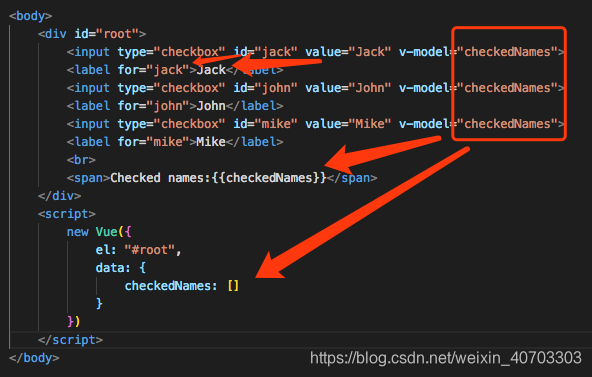
Task: Click the checkedNames: [] property
Action: (182, 286)
